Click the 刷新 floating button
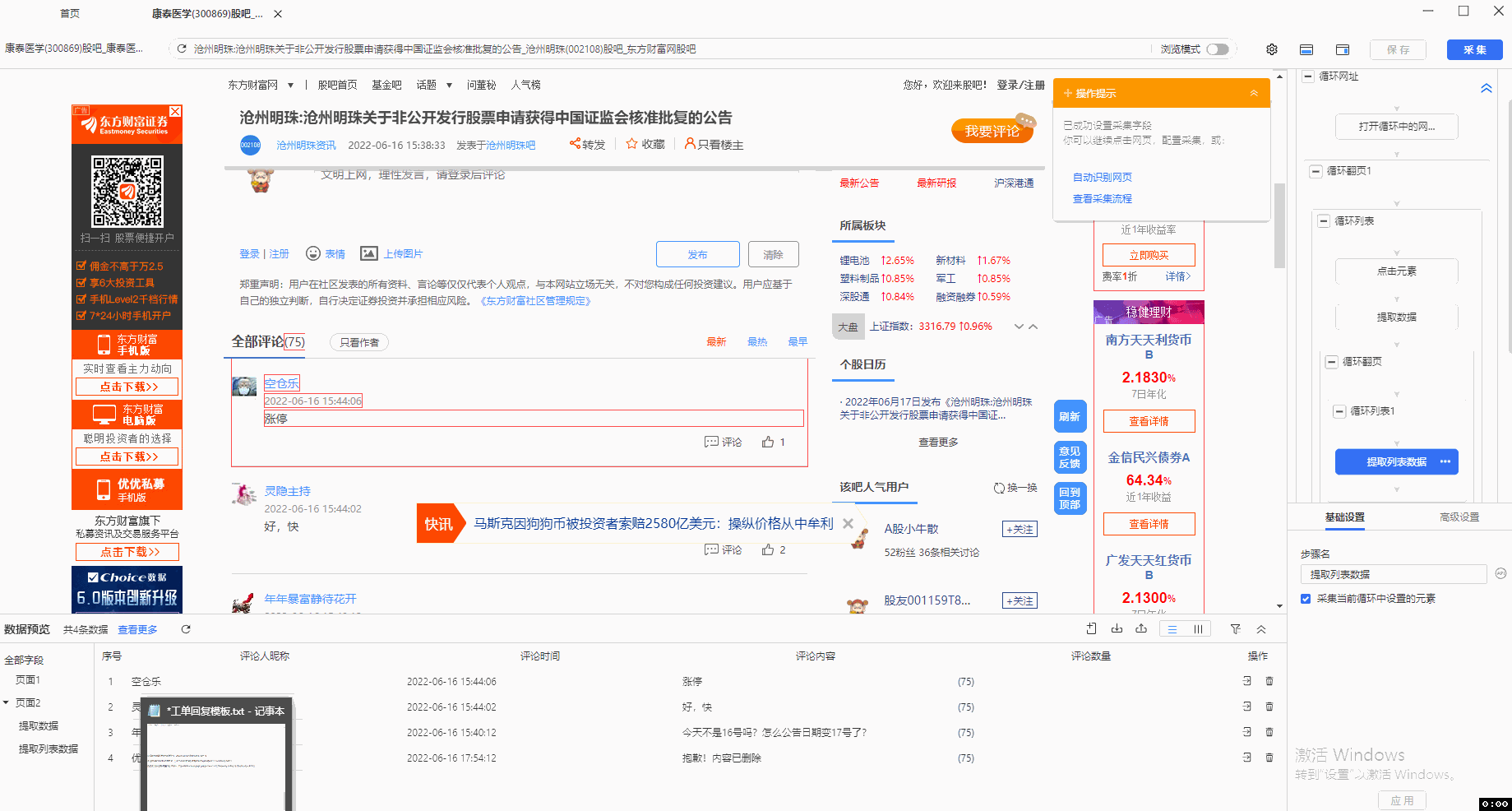Image resolution: width=1512 pixels, height=811 pixels. 1070,416
